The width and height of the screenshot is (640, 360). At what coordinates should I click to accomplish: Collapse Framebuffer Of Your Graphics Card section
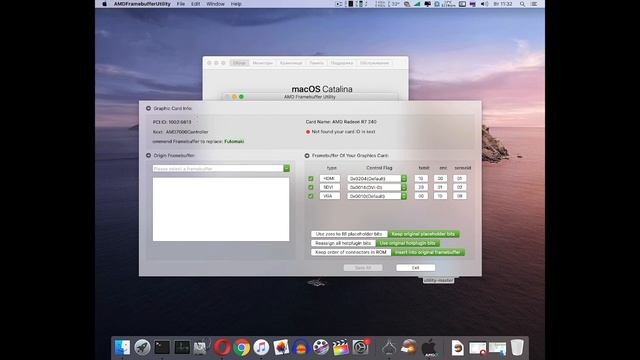[307, 156]
